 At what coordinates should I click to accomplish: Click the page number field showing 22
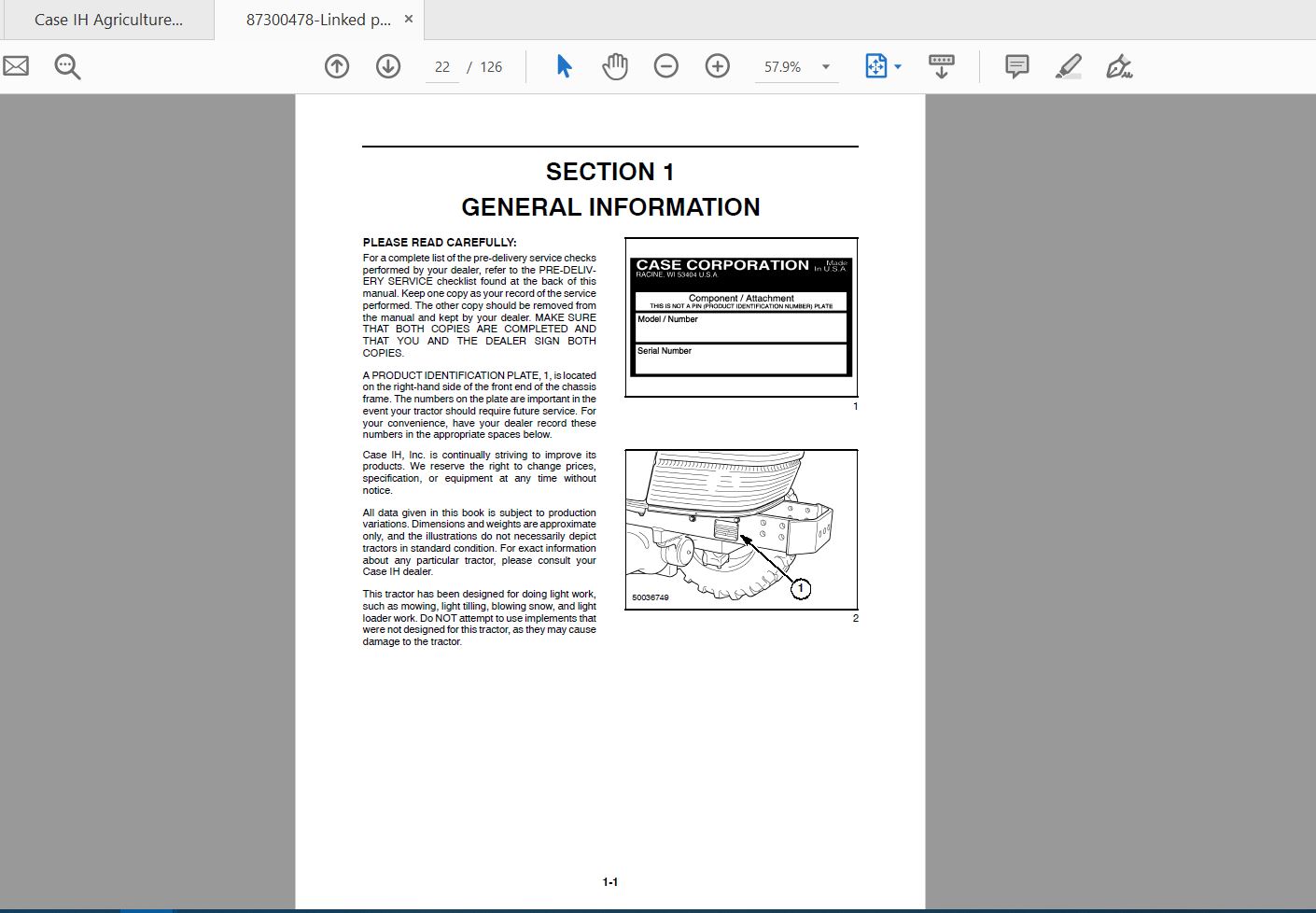(x=442, y=67)
